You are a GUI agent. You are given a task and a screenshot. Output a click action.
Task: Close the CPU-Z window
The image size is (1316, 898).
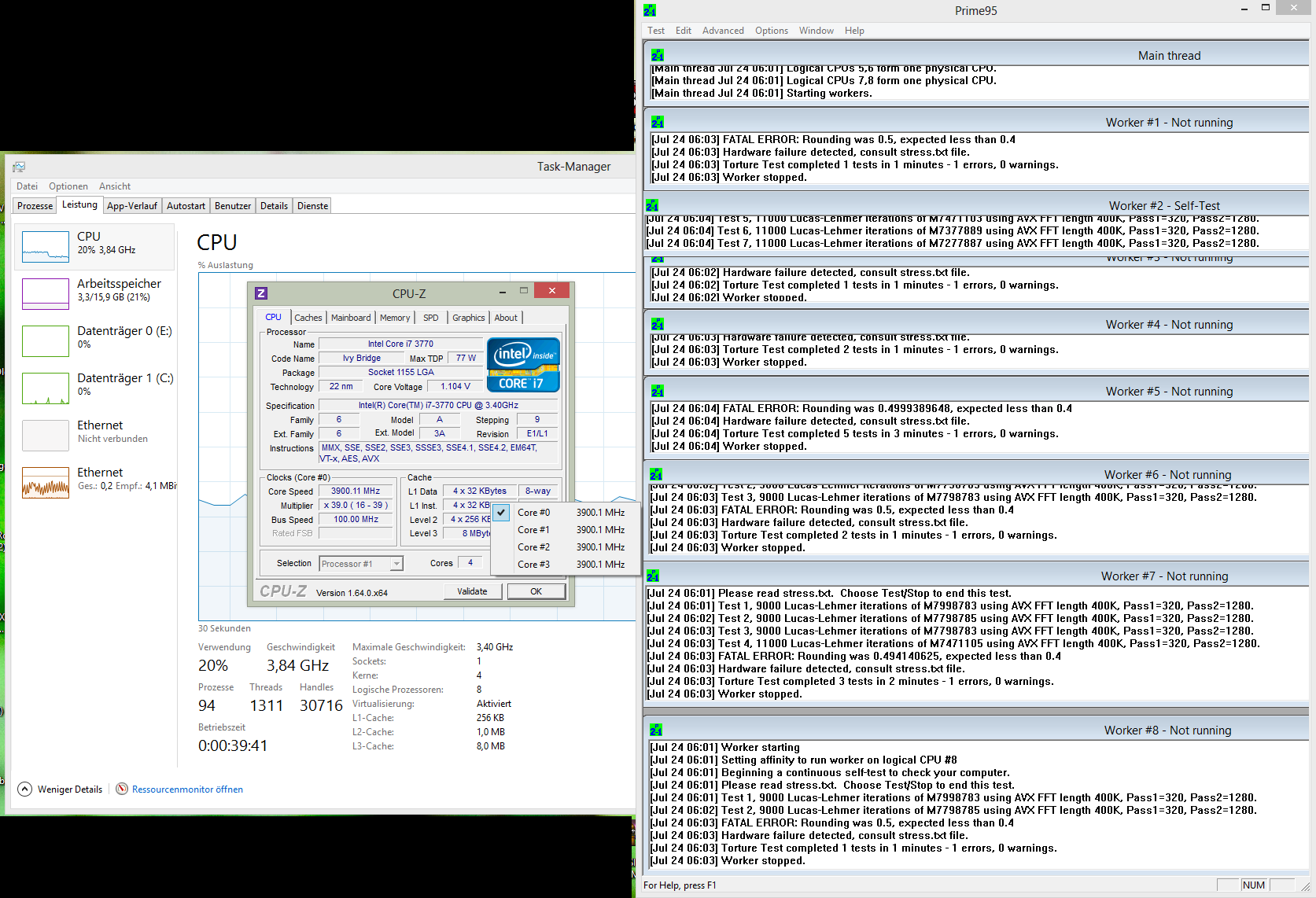pyautogui.click(x=552, y=291)
